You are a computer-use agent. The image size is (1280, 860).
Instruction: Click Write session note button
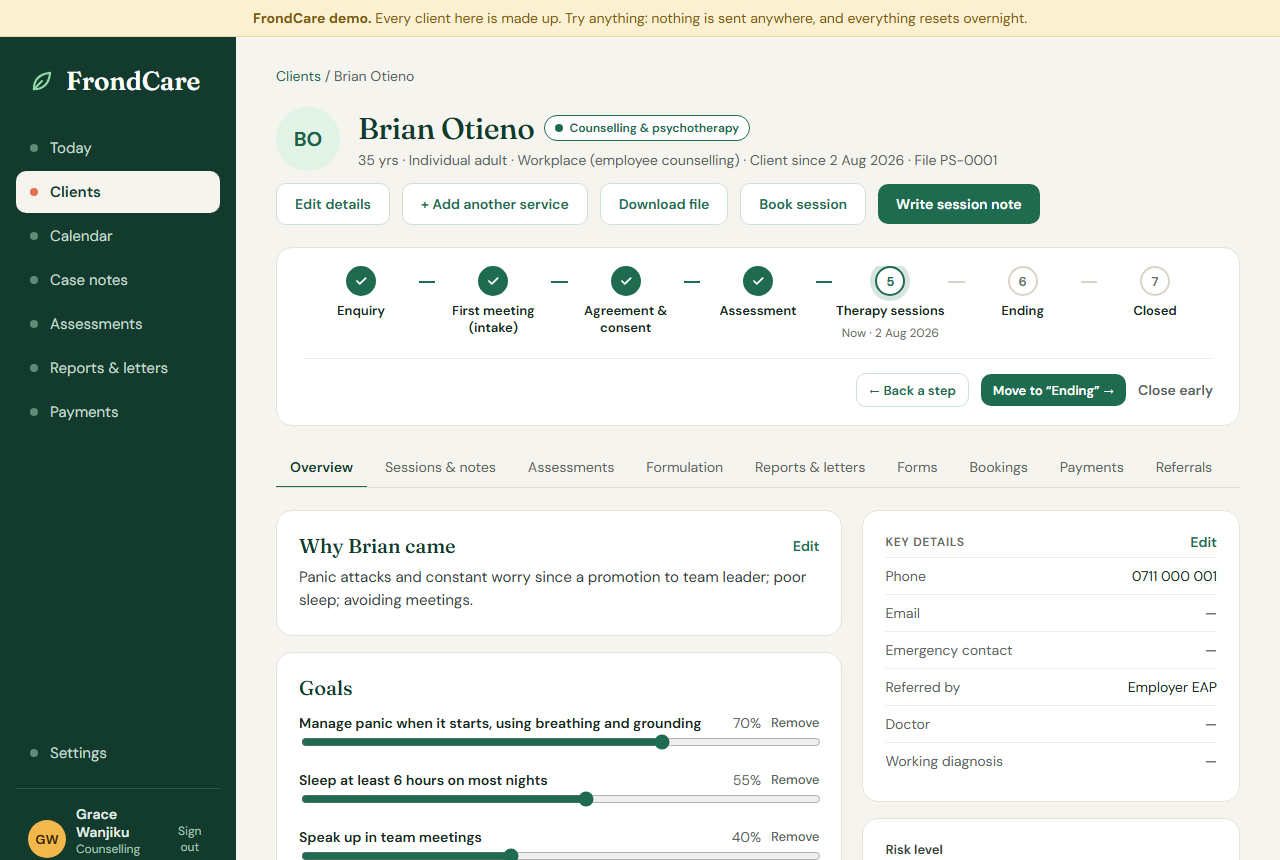(959, 204)
